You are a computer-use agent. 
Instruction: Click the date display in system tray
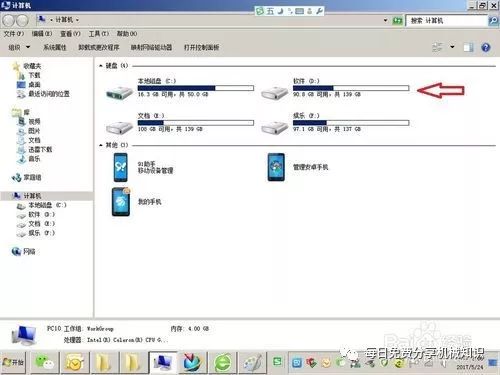tap(470, 367)
